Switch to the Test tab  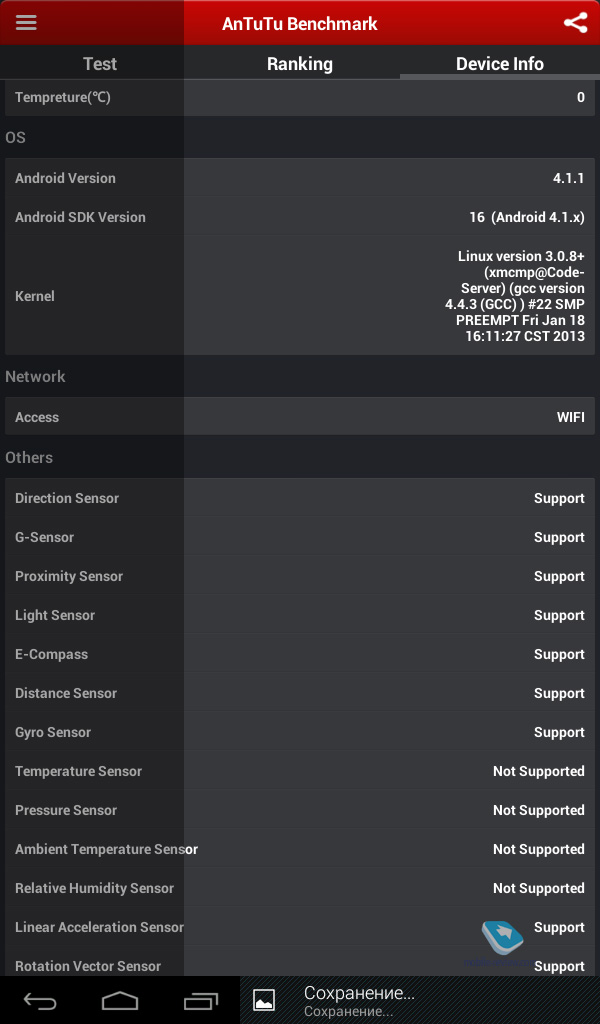[x=100, y=63]
